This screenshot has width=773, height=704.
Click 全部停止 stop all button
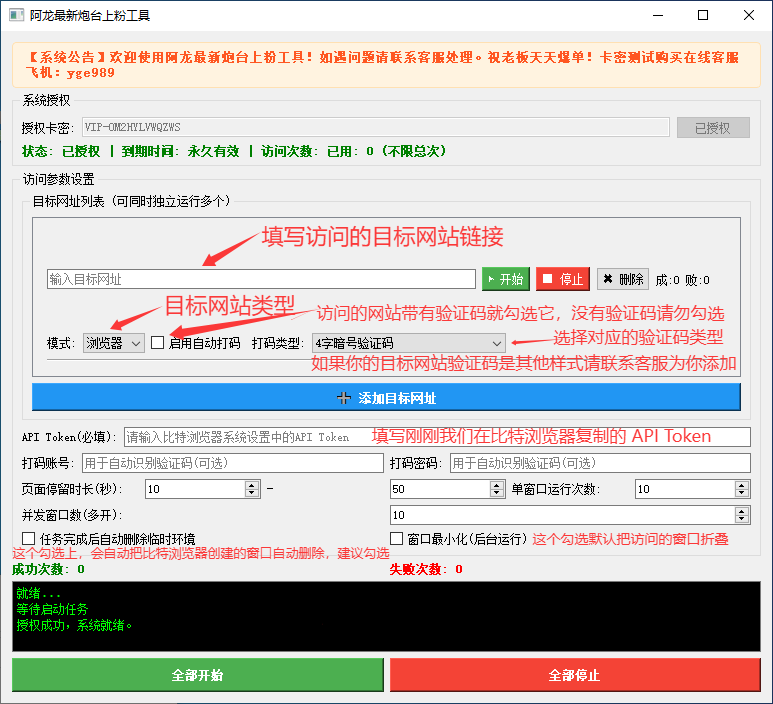pos(574,675)
